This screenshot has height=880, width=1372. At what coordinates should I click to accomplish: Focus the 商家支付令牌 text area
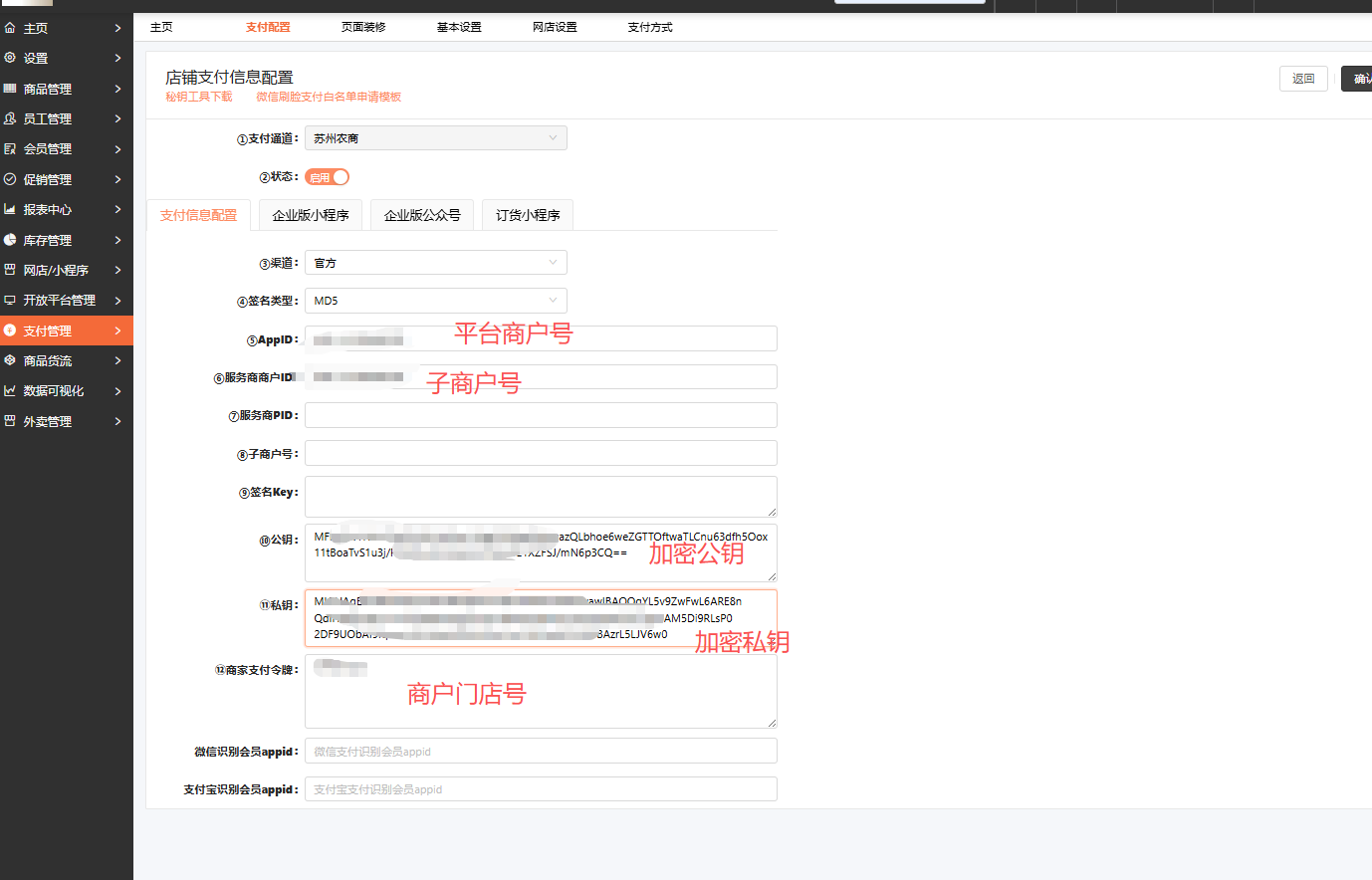coord(541,691)
